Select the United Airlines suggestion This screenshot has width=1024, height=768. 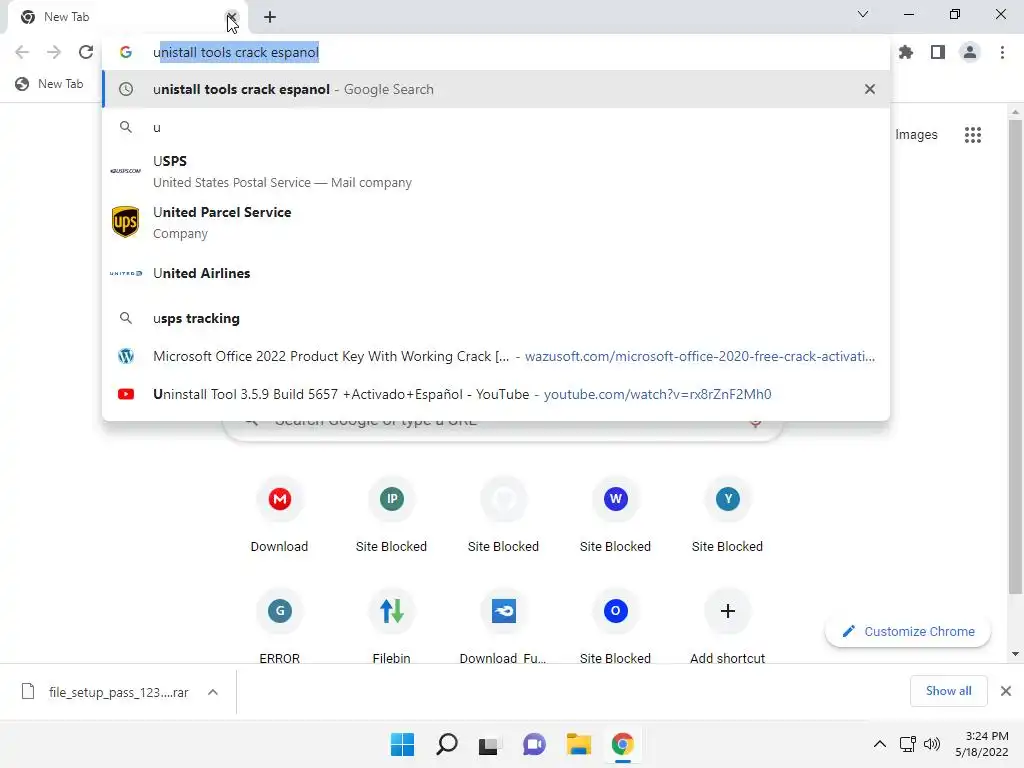[496, 273]
